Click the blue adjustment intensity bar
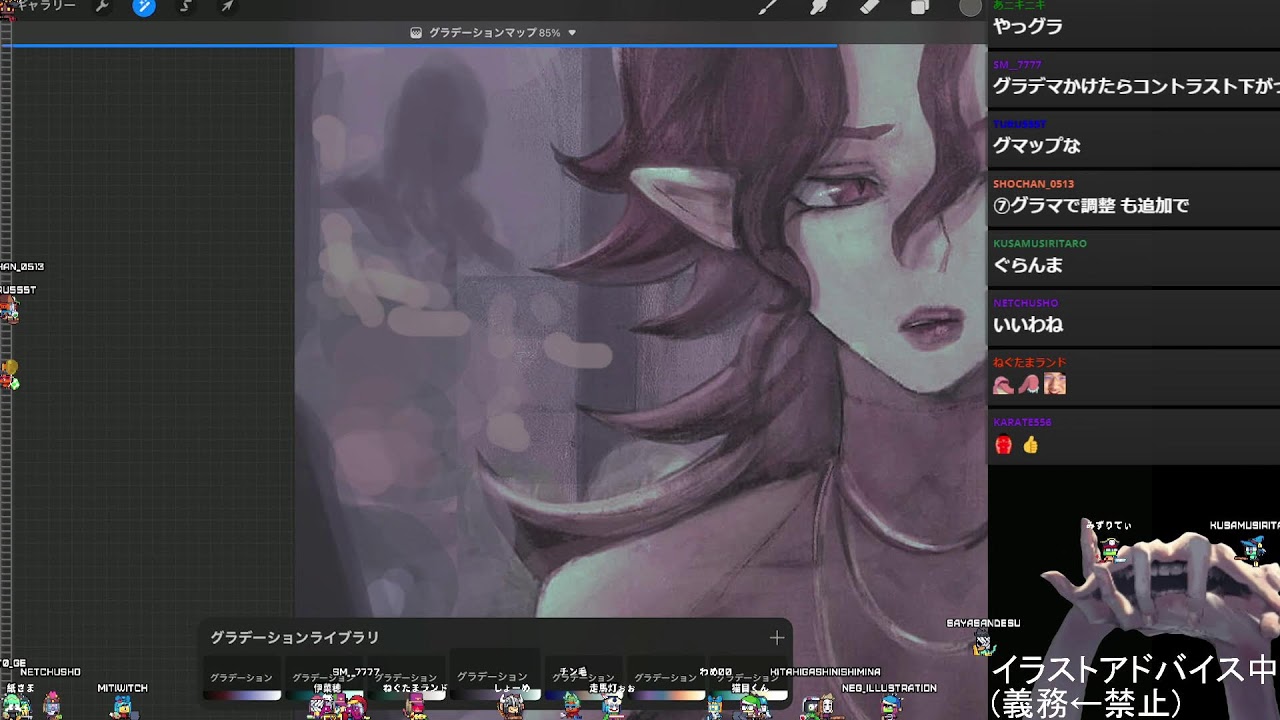This screenshot has height=720, width=1280. tap(418, 46)
